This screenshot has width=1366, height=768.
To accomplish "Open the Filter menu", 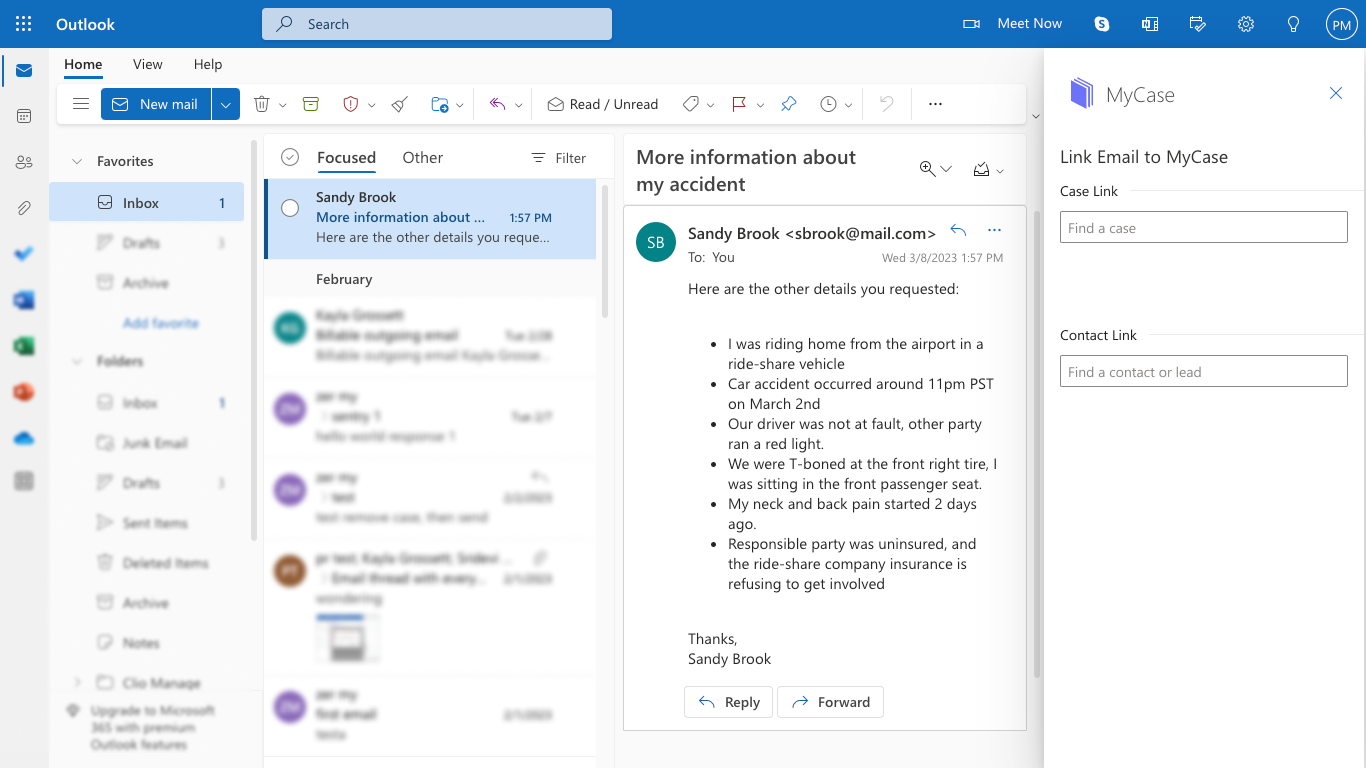I will pyautogui.click(x=558, y=158).
